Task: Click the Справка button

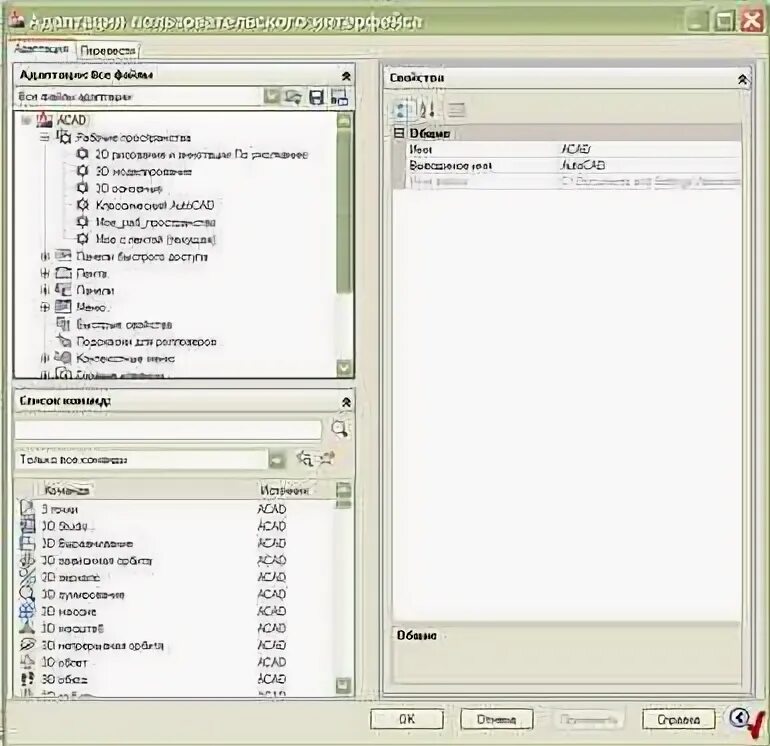Action: (679, 719)
